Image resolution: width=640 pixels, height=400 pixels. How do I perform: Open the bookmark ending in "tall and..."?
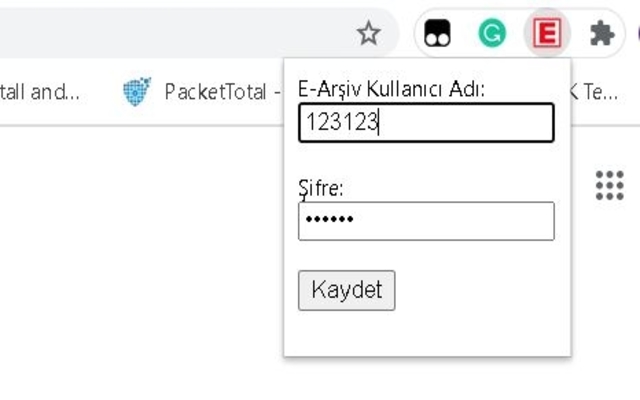pos(40,91)
